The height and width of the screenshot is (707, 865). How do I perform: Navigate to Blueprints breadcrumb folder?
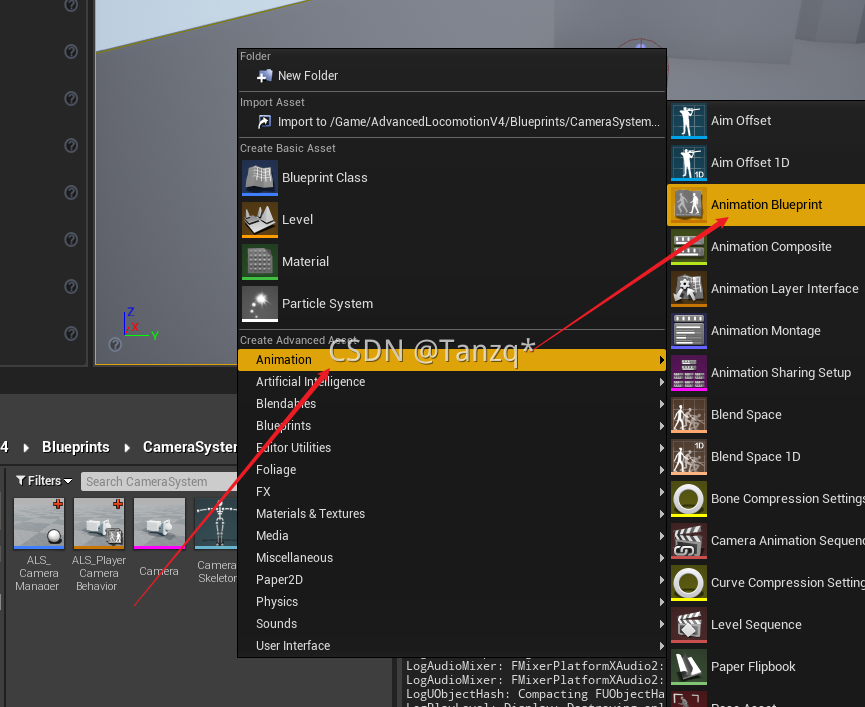(76, 447)
